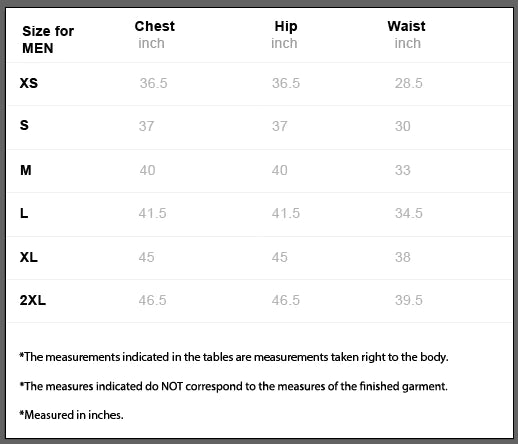The width and height of the screenshot is (518, 444).
Task: Click the L size row label
Action: click(24, 213)
